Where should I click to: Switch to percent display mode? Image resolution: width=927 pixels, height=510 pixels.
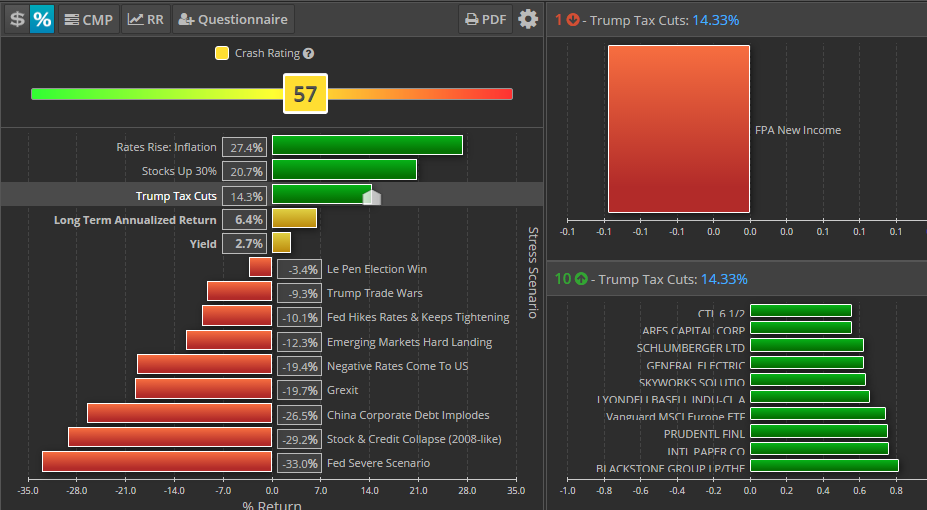coord(42,19)
